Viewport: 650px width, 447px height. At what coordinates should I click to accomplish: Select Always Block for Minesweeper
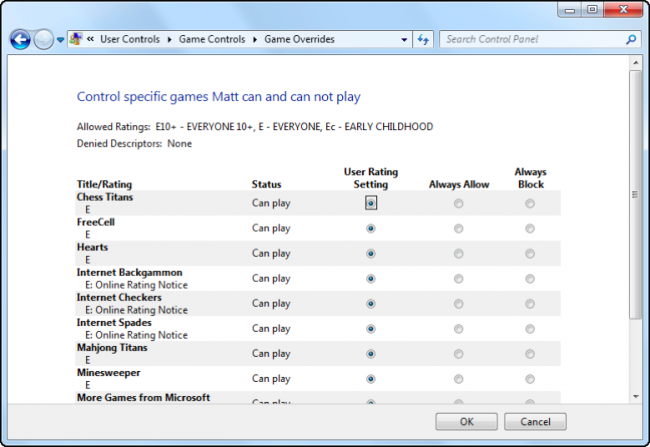(x=530, y=379)
